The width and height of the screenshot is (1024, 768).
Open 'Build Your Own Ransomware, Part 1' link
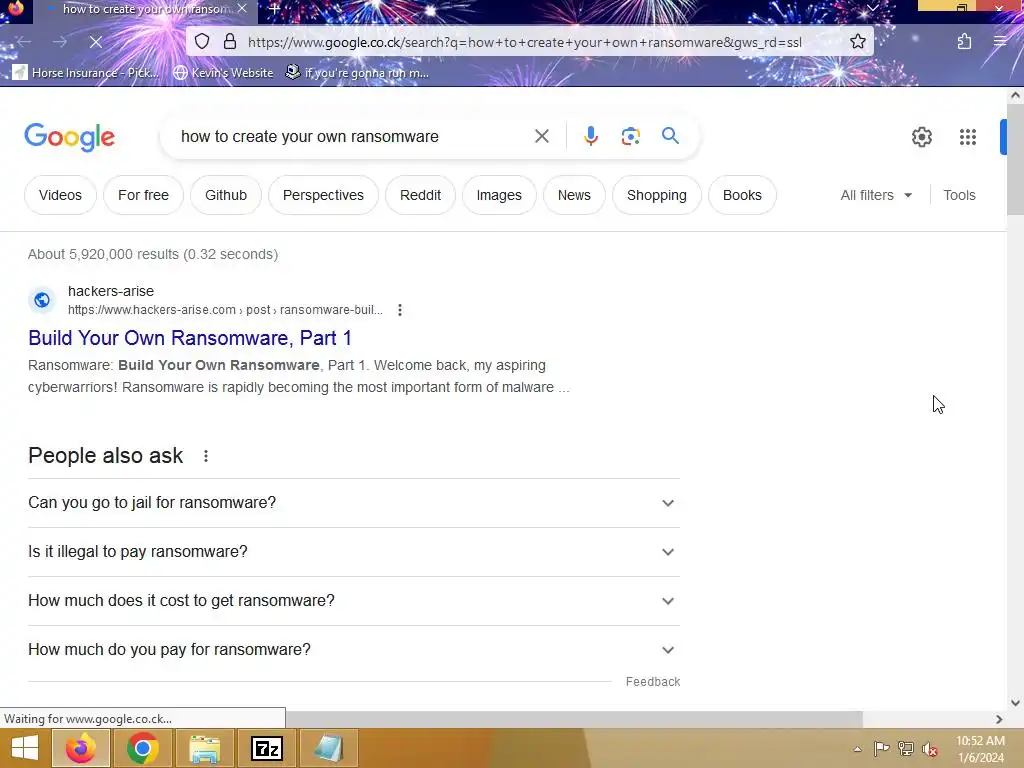(x=190, y=338)
